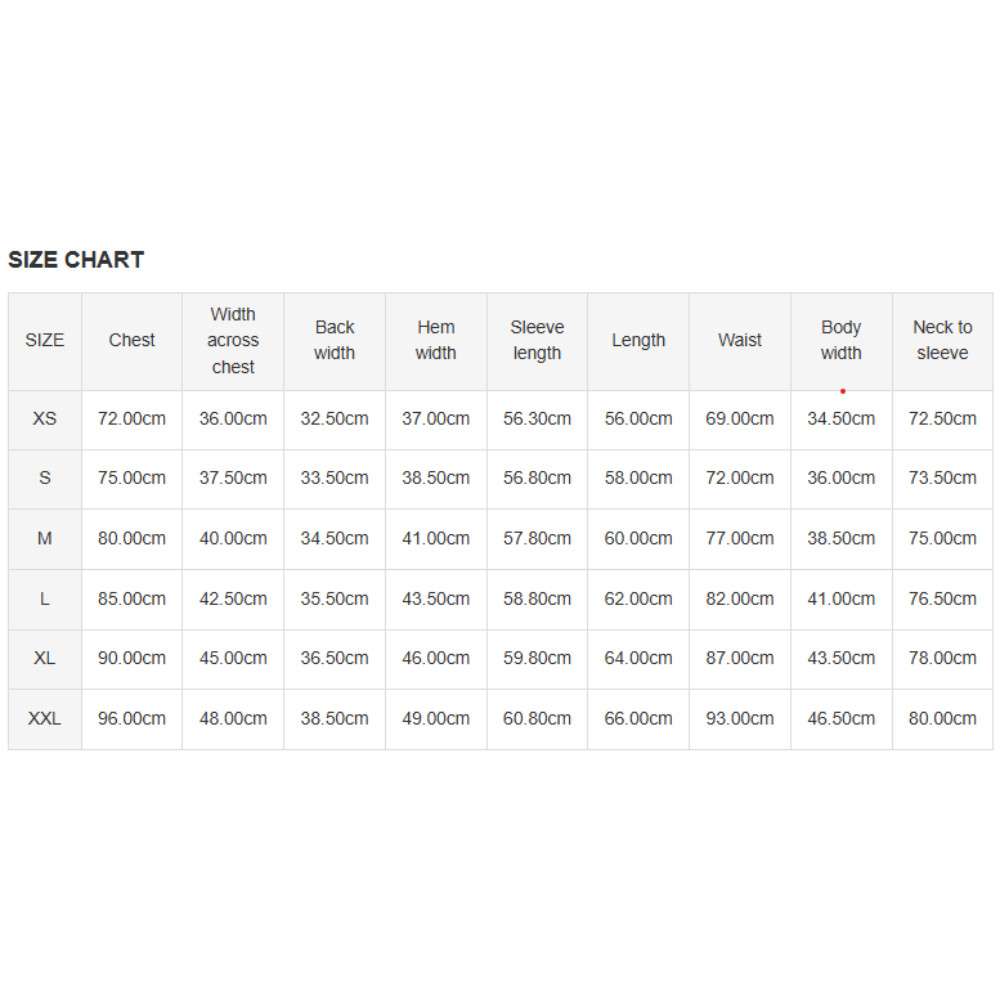The height and width of the screenshot is (1000, 1000).
Task: Click the Length column header
Action: click(638, 340)
